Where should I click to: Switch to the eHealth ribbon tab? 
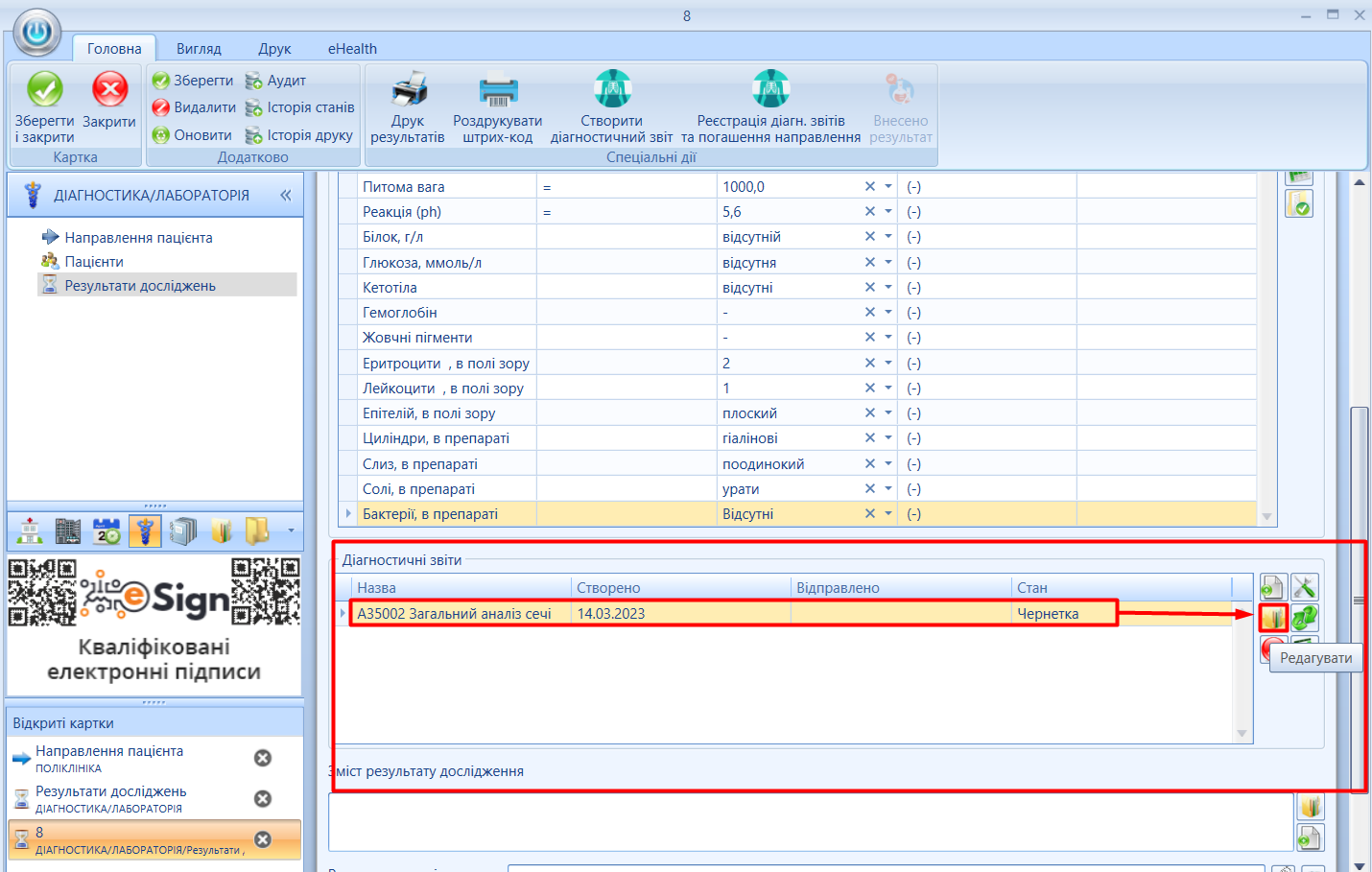(x=352, y=48)
